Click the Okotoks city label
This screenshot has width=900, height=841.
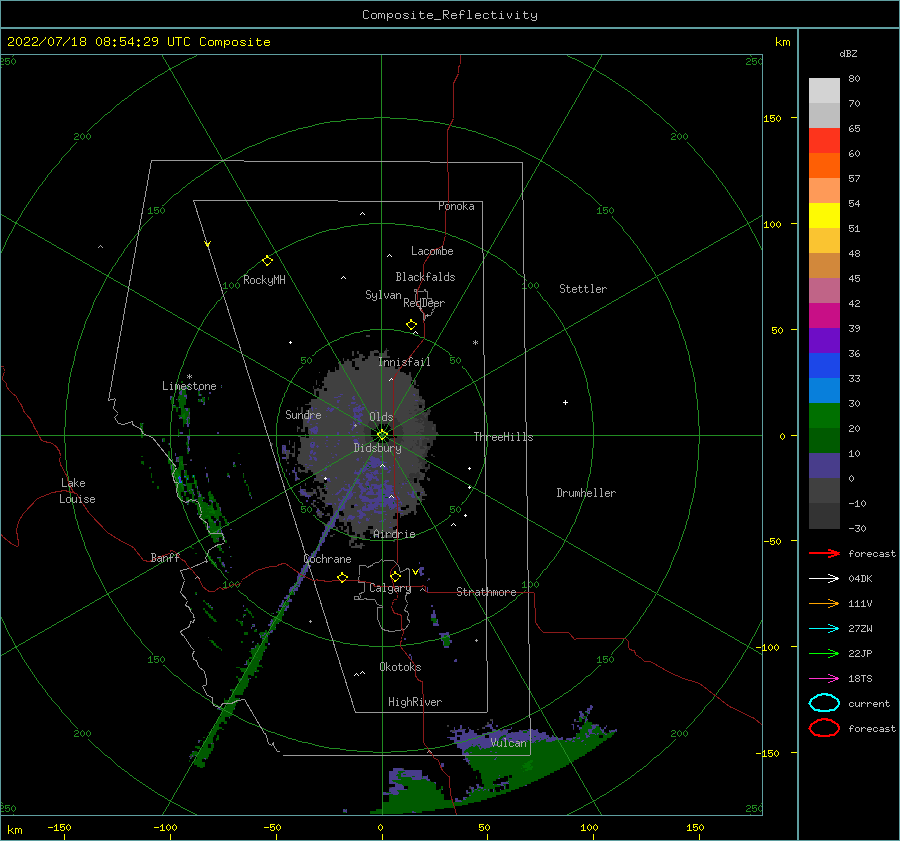[x=400, y=666]
